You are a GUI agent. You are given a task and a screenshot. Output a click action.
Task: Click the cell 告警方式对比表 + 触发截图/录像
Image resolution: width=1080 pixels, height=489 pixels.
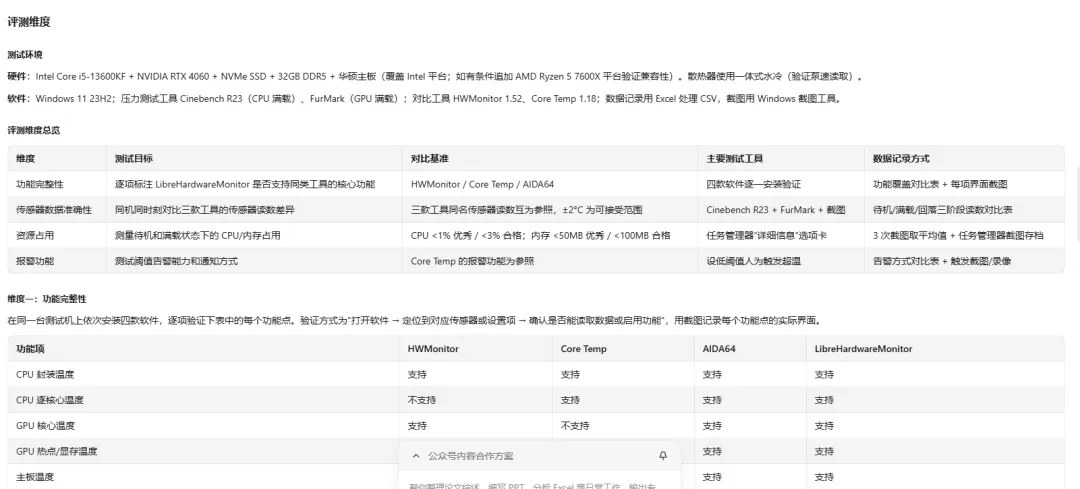coord(942,261)
